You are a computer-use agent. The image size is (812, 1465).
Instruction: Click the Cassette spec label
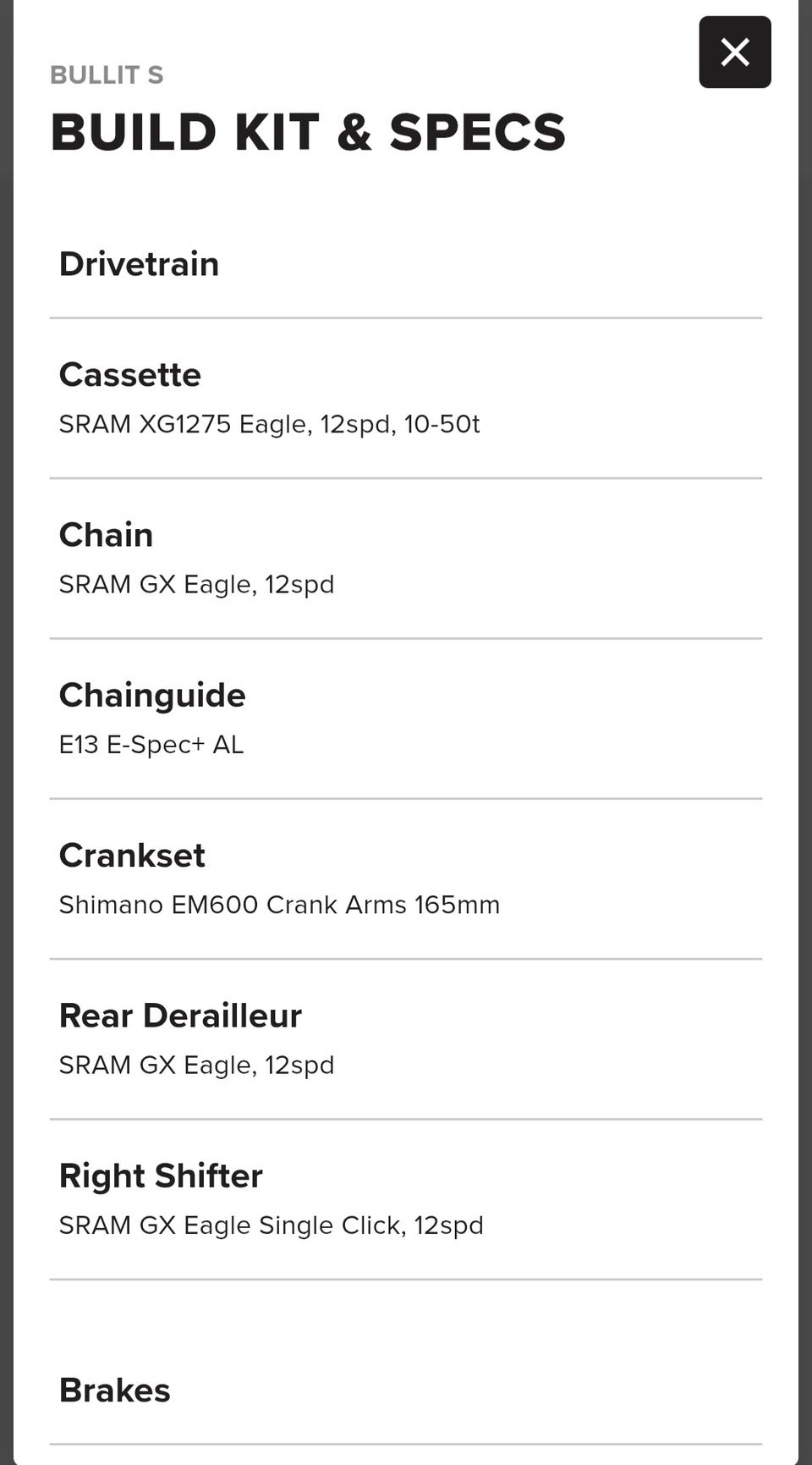click(129, 375)
